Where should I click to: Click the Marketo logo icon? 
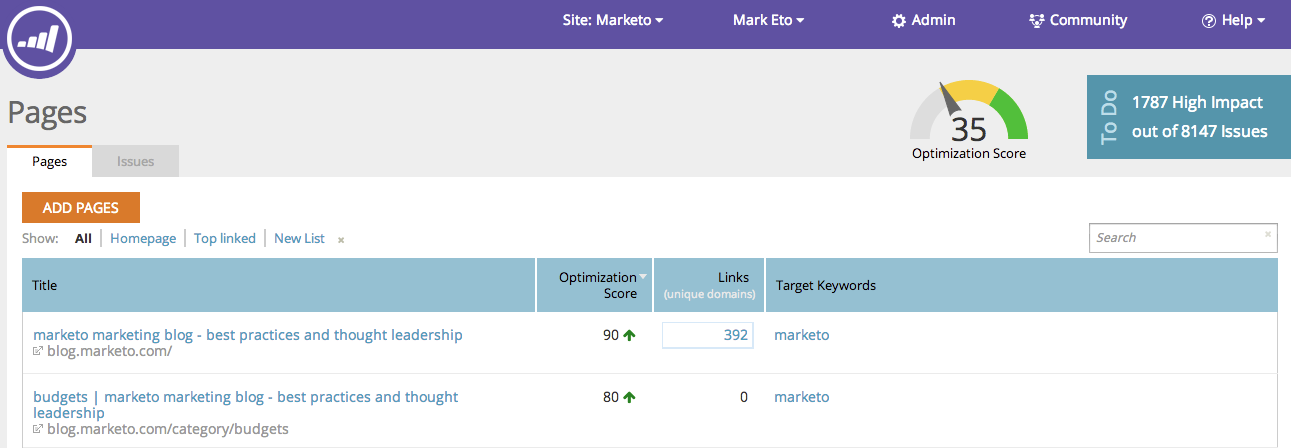pyautogui.click(x=41, y=39)
